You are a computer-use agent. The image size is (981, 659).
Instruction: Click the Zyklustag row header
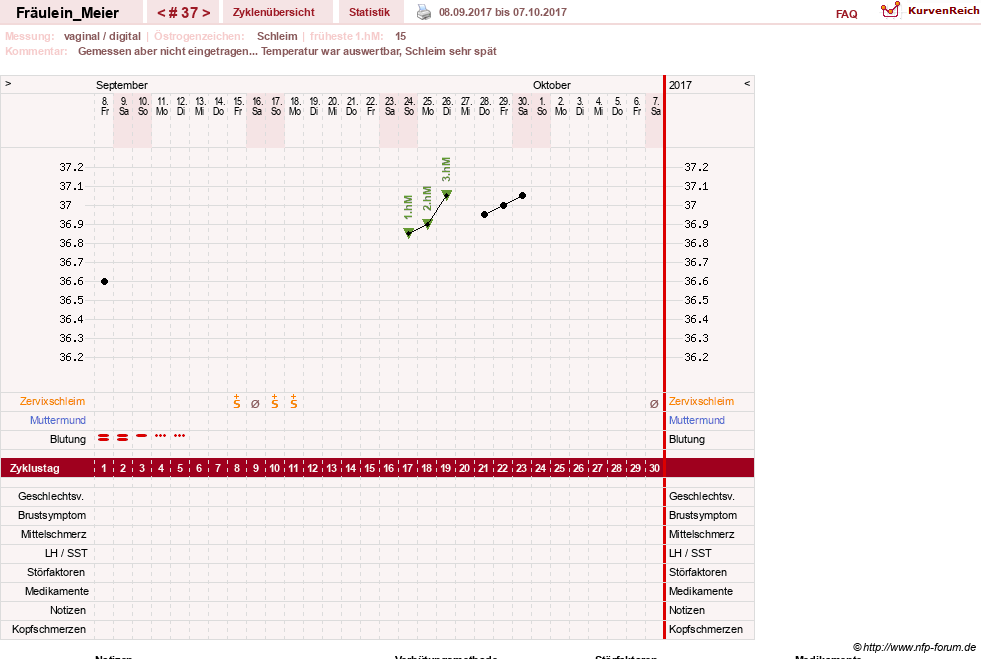click(x=35, y=468)
